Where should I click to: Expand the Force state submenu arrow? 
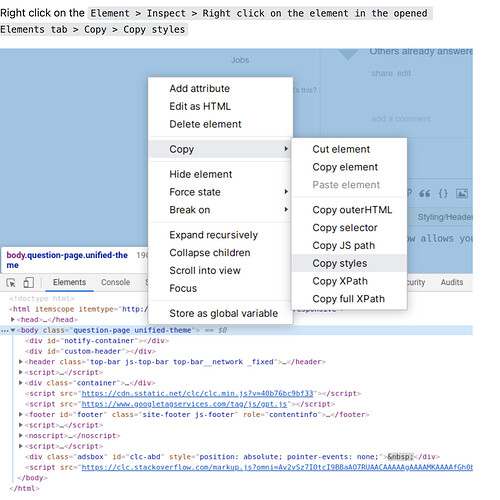286,192
